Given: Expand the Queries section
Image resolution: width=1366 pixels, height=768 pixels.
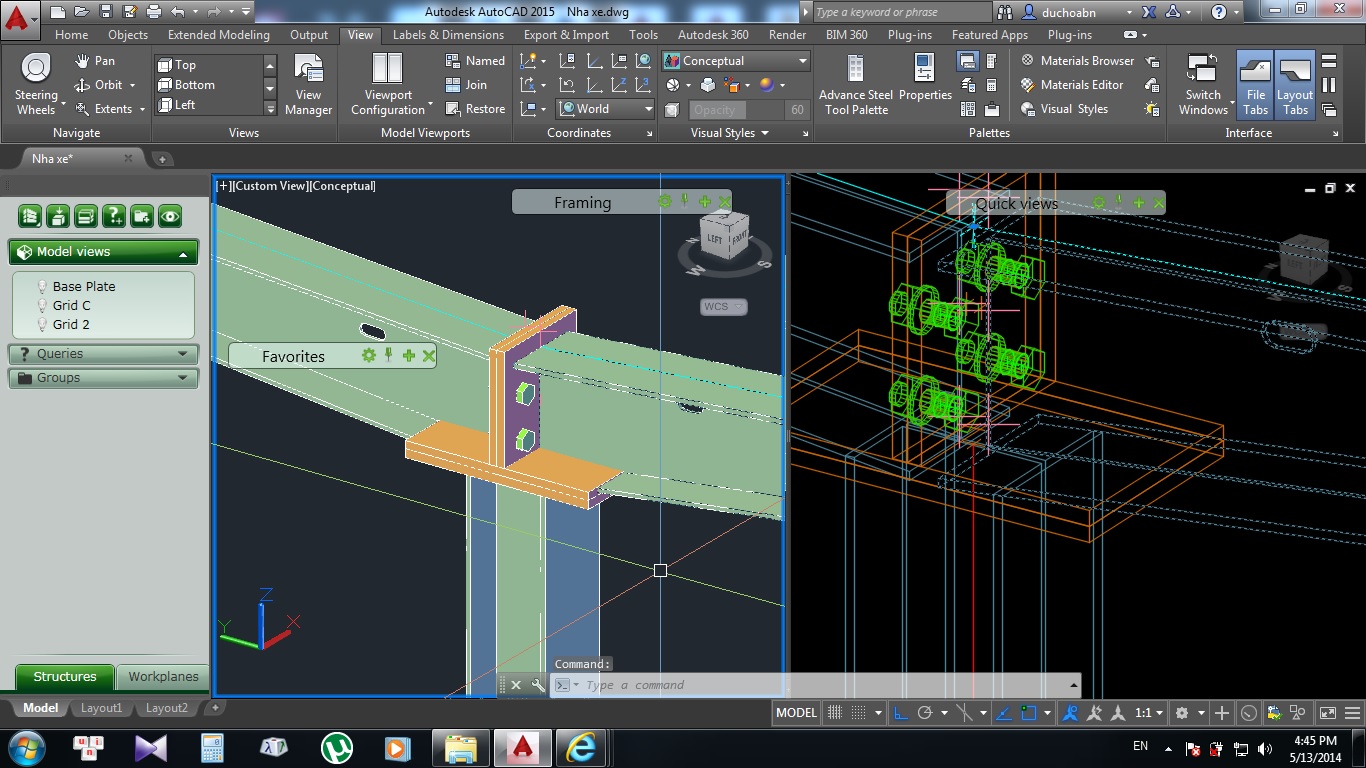Looking at the screenshot, I should 103,354.
